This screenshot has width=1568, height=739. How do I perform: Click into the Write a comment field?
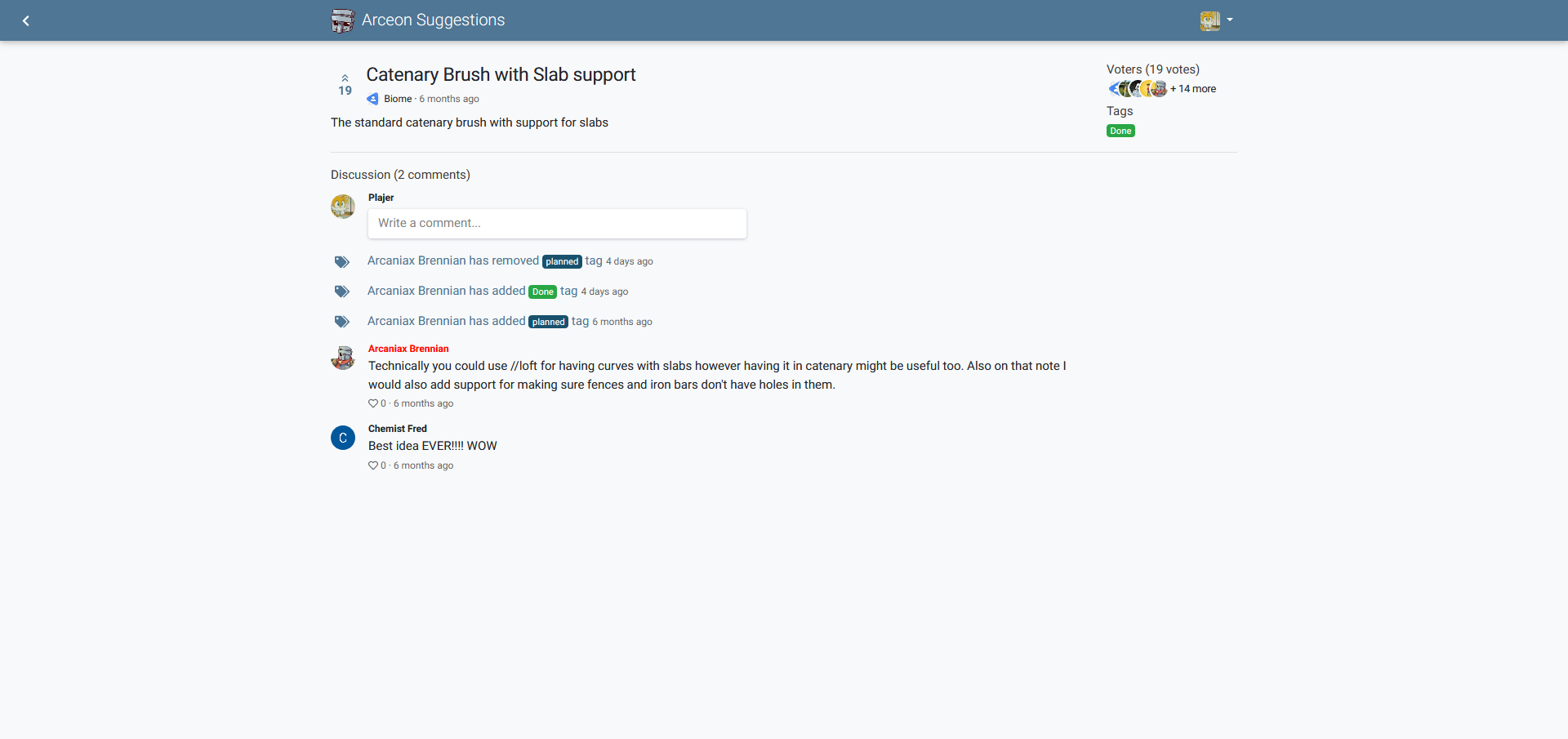point(557,224)
